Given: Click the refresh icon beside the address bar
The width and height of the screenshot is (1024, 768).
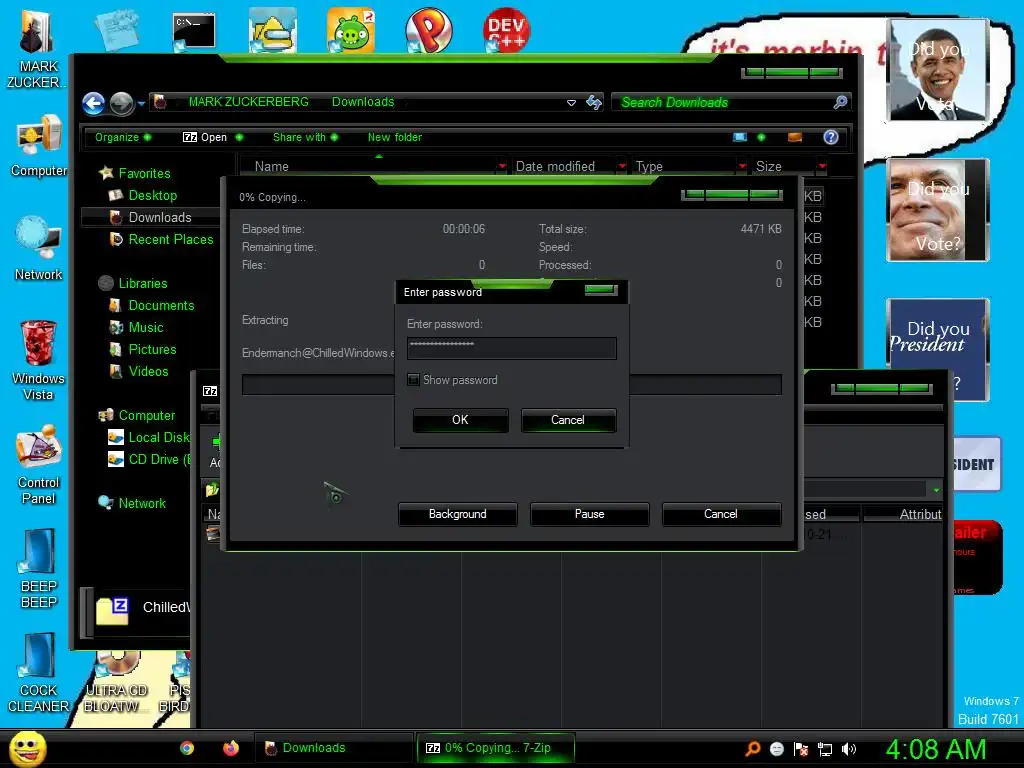Looking at the screenshot, I should click(594, 103).
